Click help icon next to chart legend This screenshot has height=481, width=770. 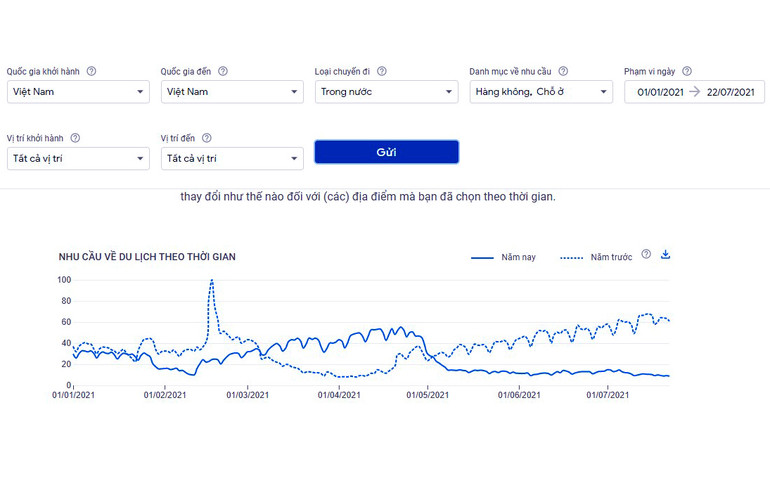[646, 255]
